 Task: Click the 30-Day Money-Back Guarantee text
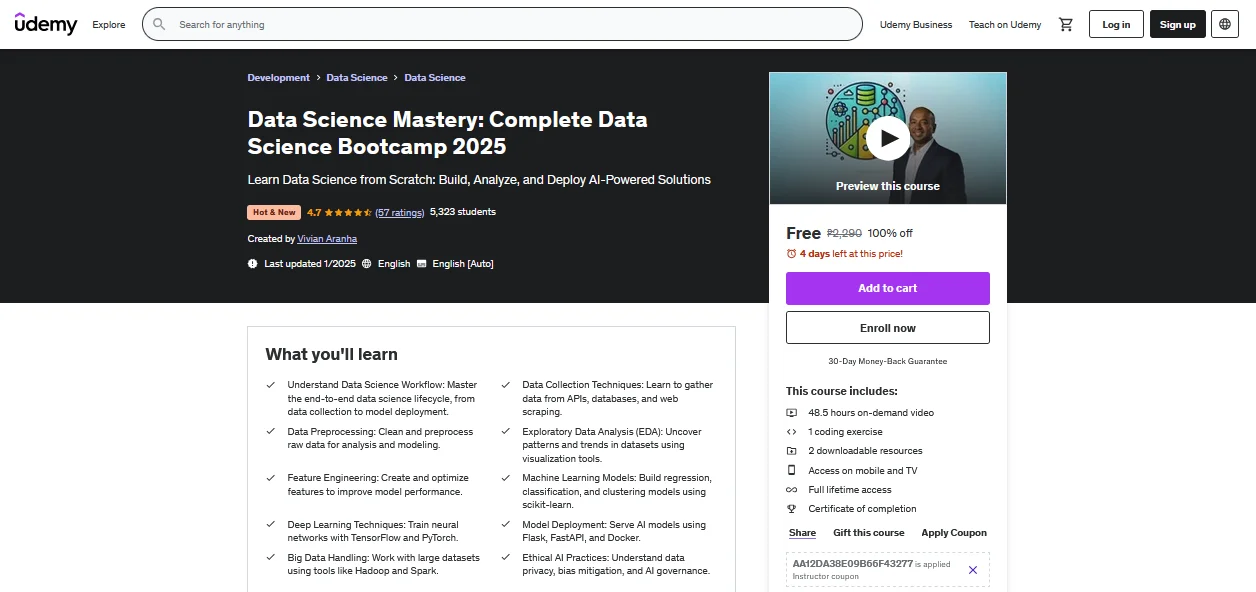click(x=888, y=361)
